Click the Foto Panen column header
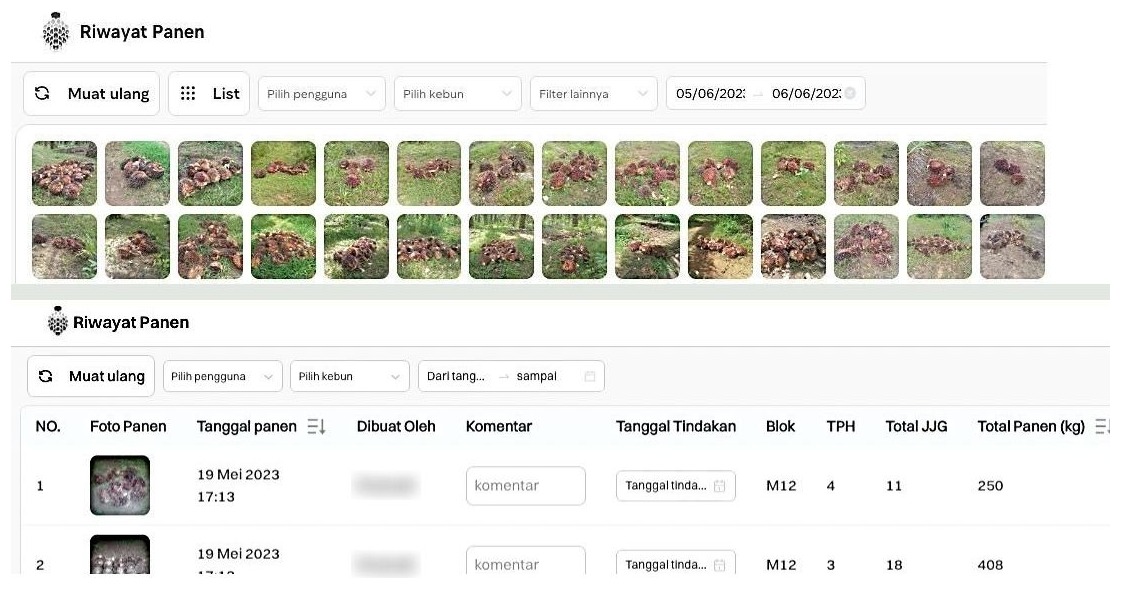 [x=128, y=427]
